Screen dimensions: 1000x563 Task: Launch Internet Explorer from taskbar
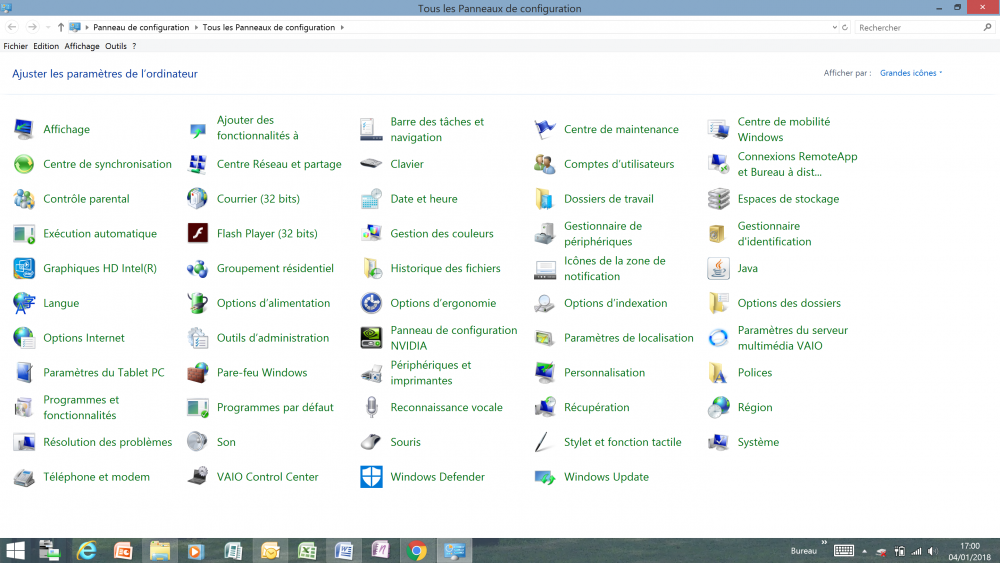[x=86, y=550]
